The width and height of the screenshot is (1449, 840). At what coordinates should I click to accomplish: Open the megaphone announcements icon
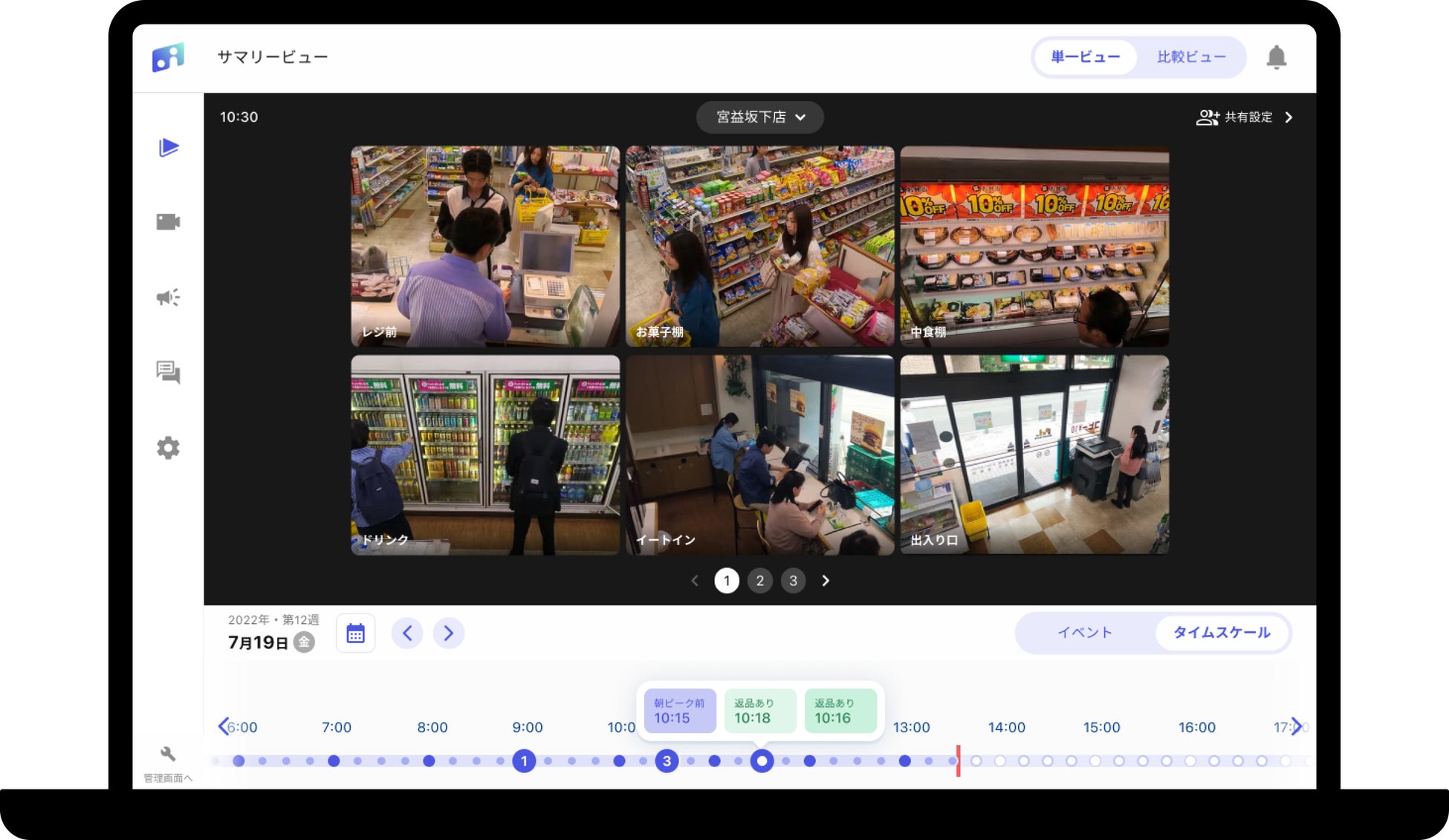168,297
